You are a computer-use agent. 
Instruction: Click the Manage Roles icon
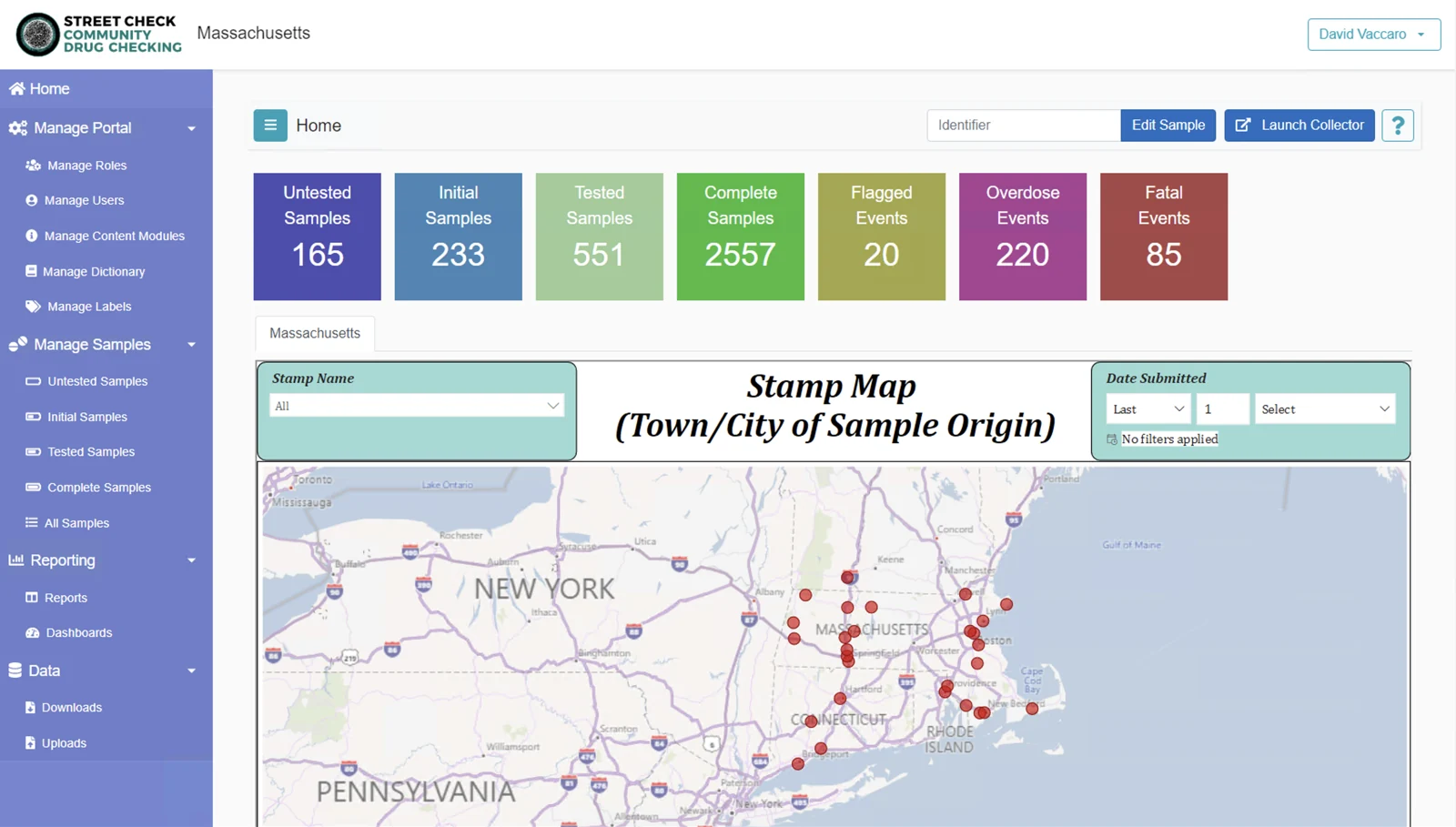point(33,166)
